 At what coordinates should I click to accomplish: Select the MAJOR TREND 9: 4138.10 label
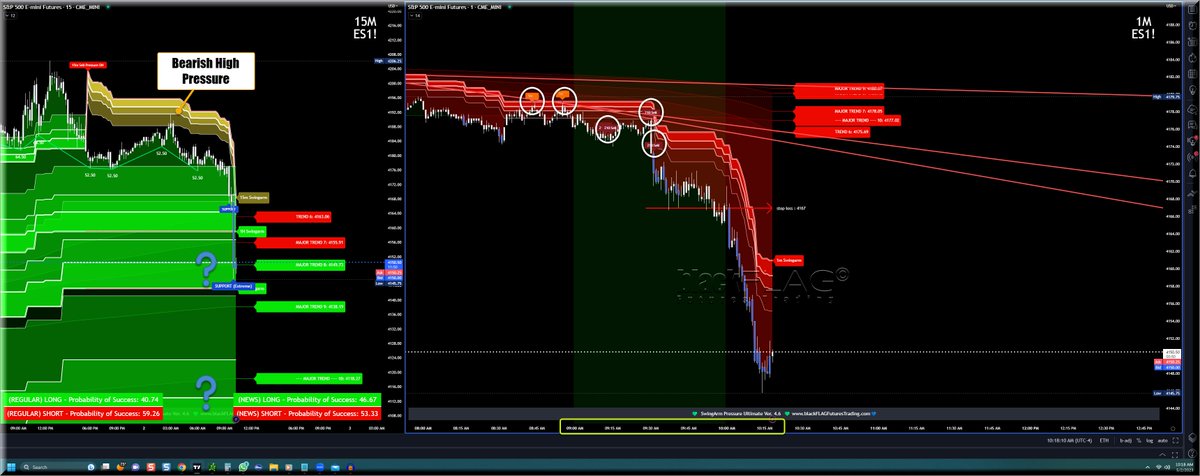coord(300,307)
